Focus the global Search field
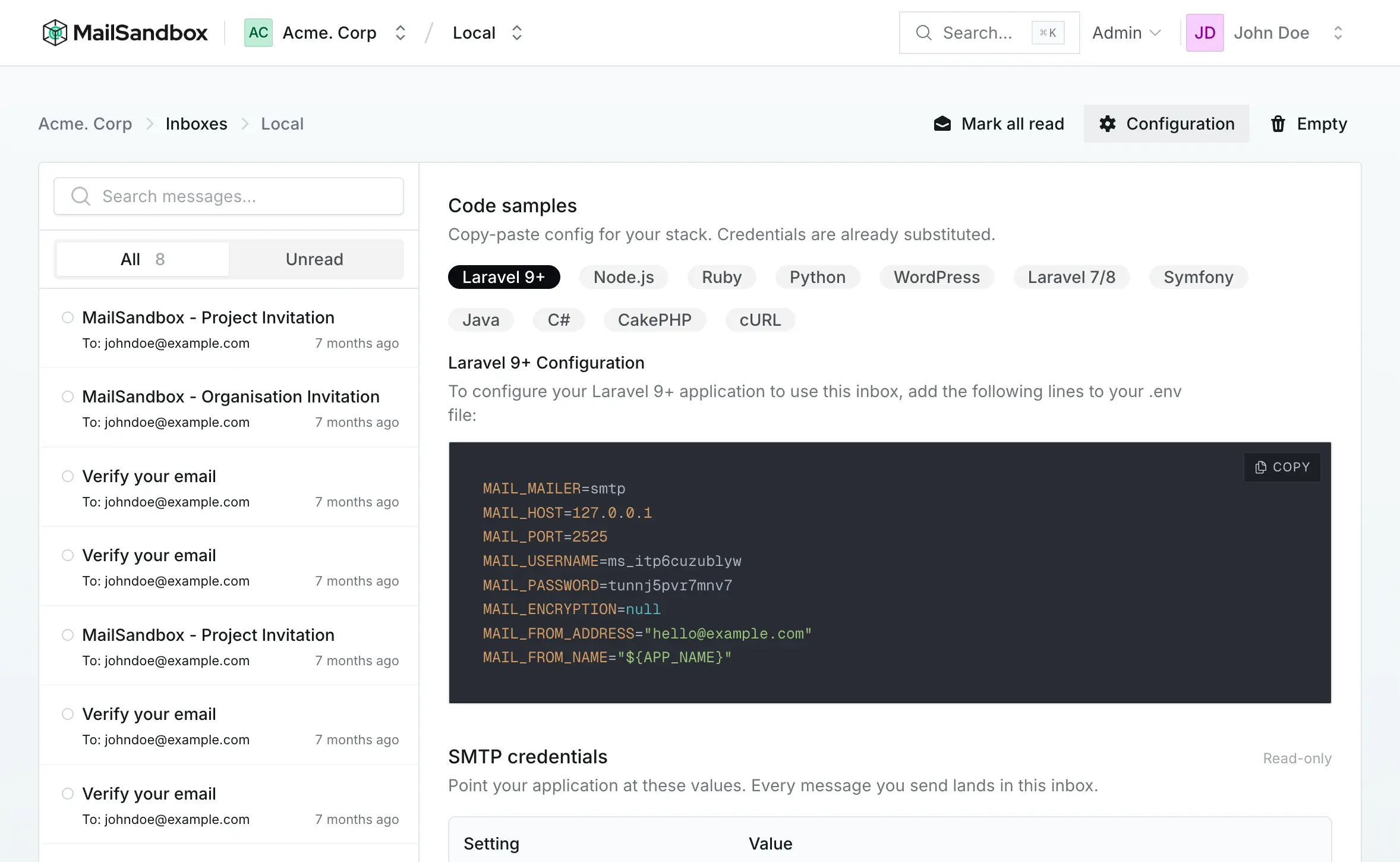Viewport: 1400px width, 862px height. 989,33
